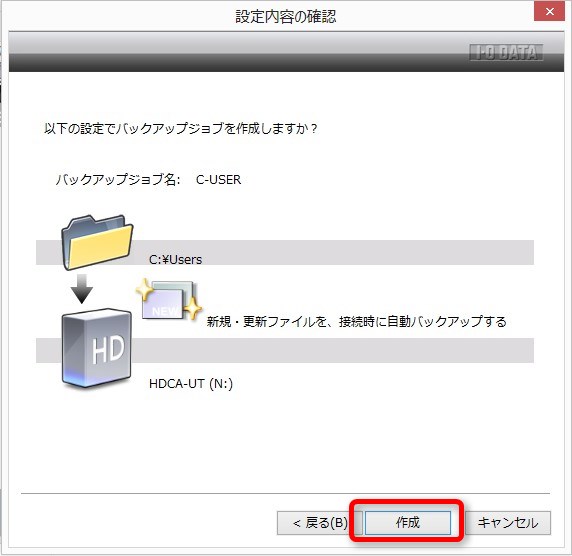572x556 pixels.
Task: Select the C:¥Users source path text
Action: click(175, 259)
